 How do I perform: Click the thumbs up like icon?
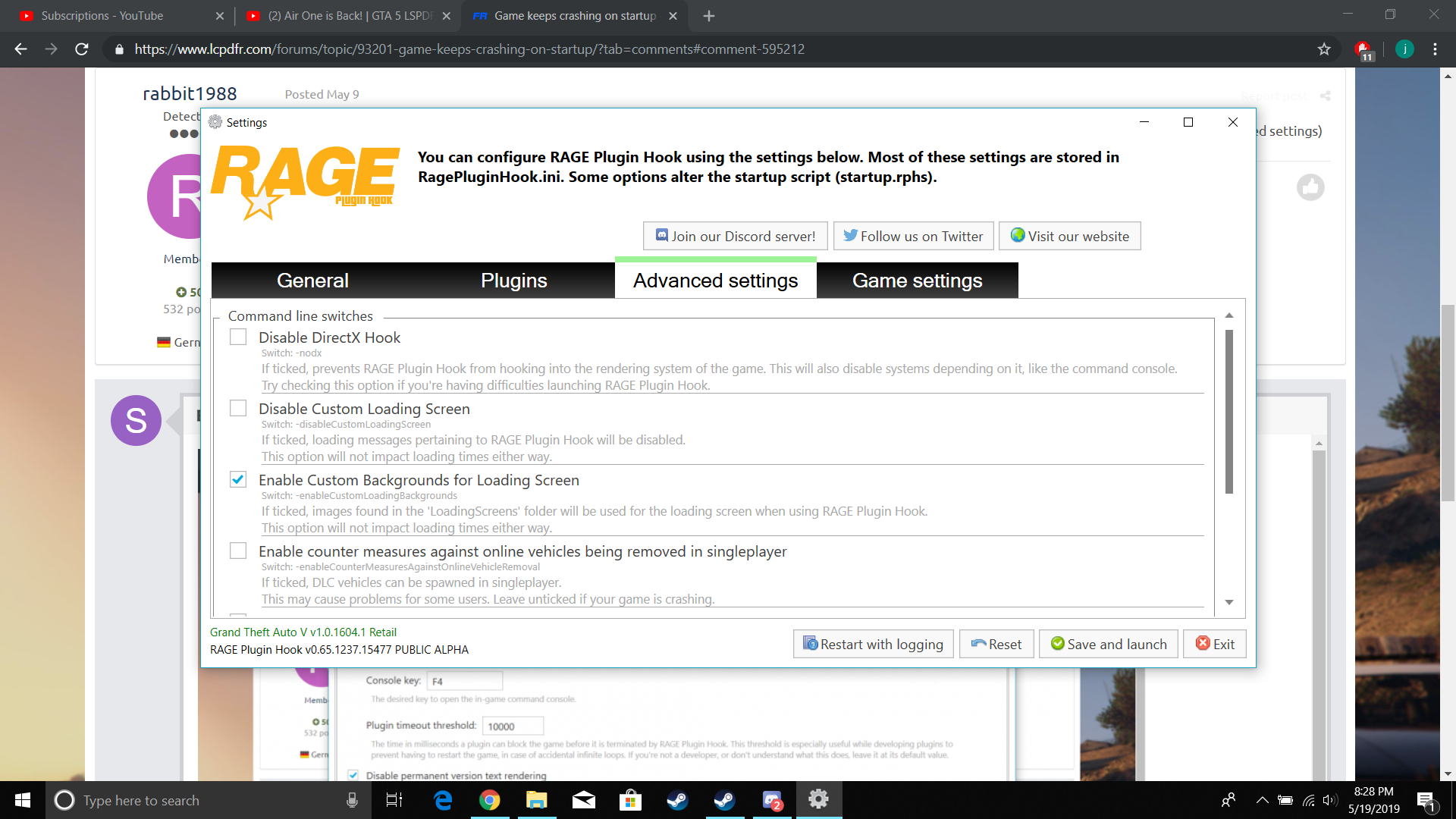coord(1310,187)
